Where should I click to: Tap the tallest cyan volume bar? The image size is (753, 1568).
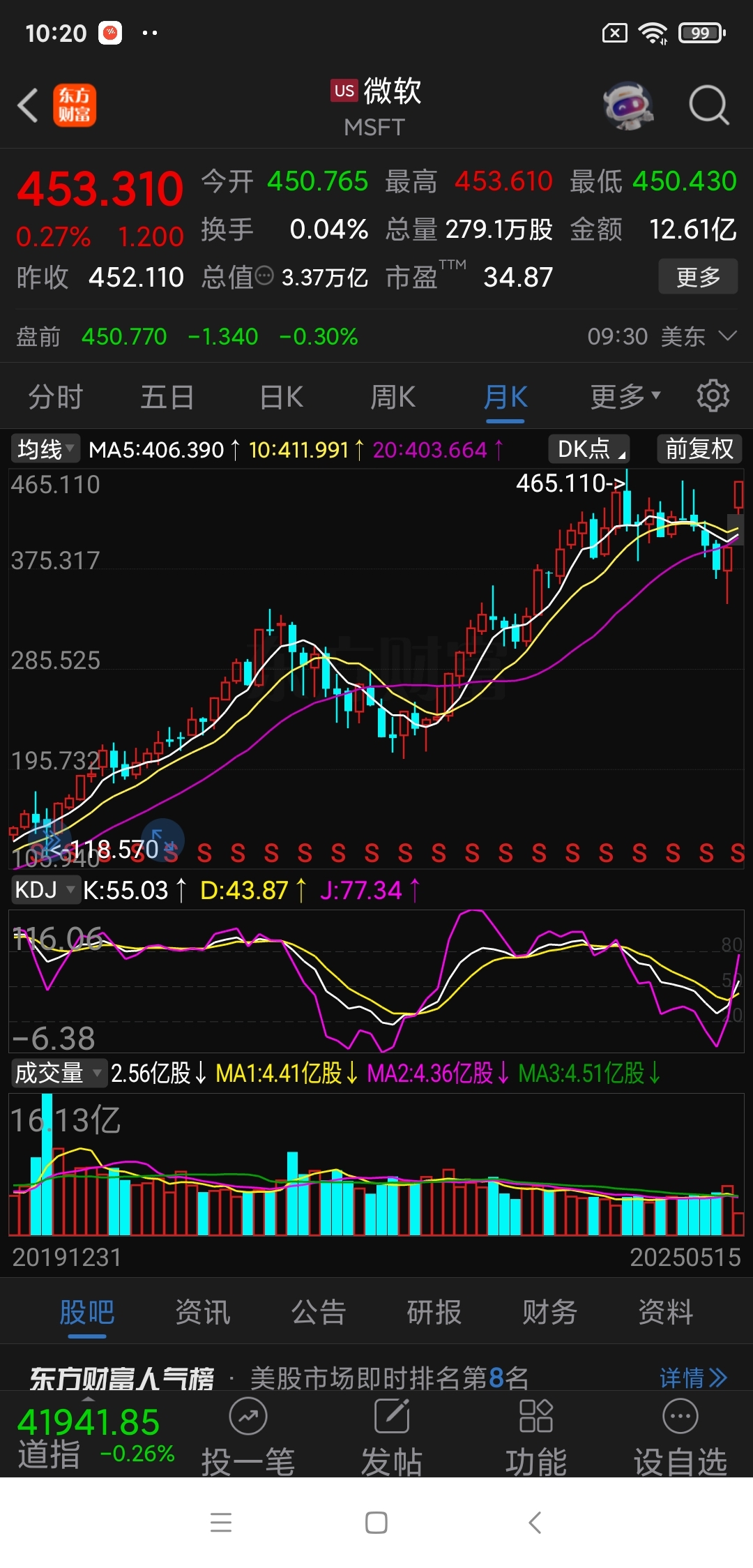click(47, 1165)
